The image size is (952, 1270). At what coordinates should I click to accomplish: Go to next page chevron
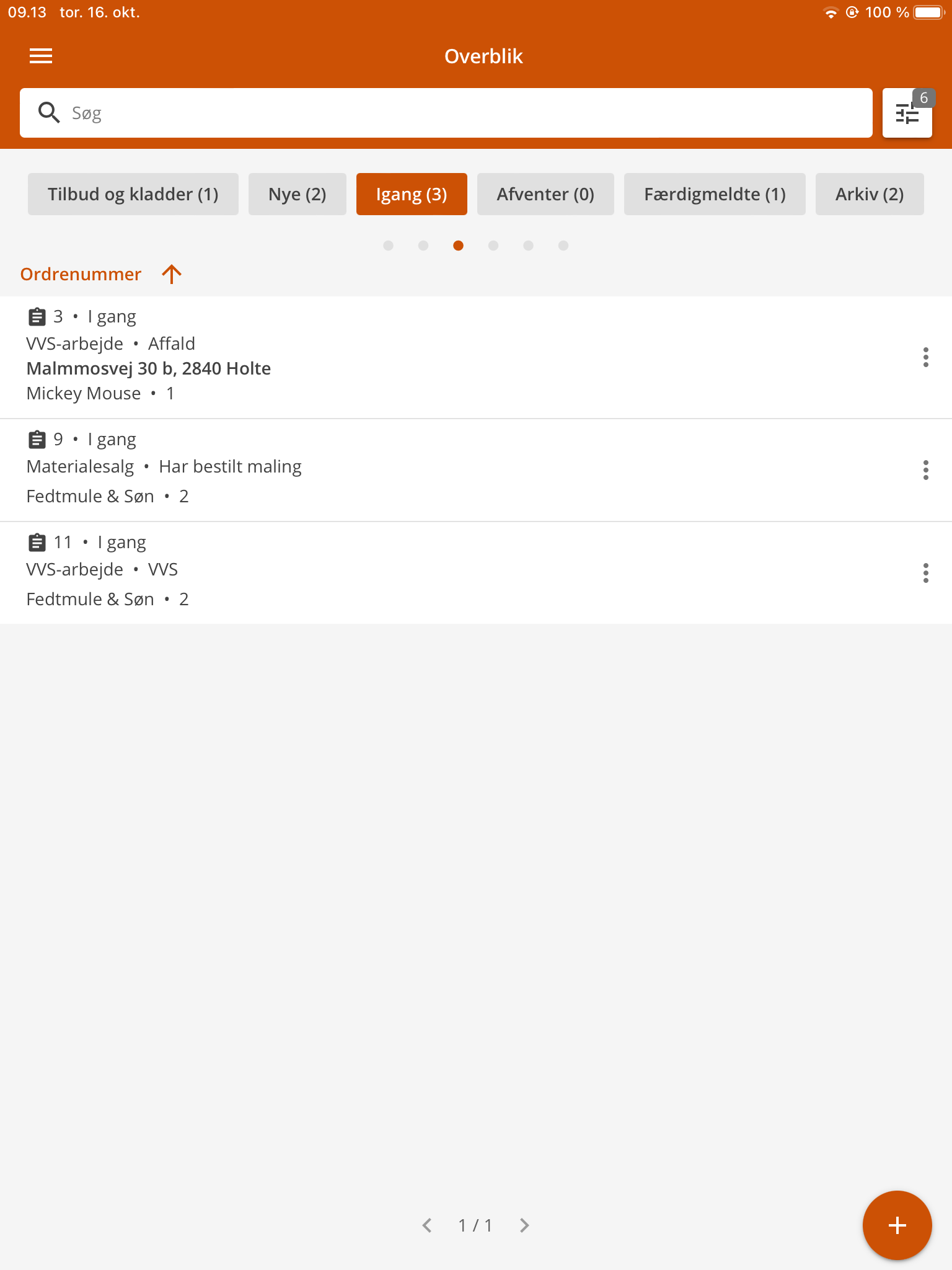click(524, 1225)
